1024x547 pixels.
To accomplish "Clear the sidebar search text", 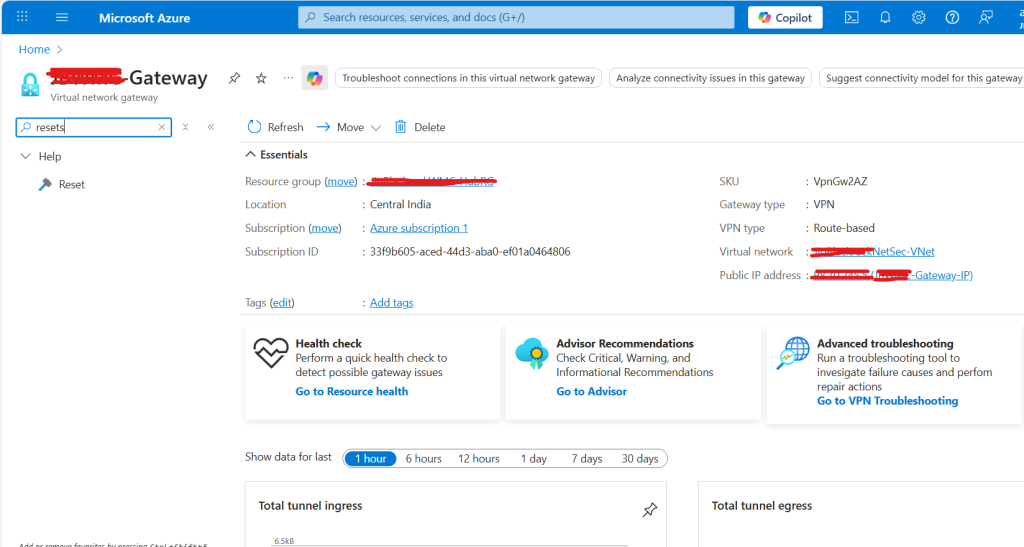I will tap(162, 127).
